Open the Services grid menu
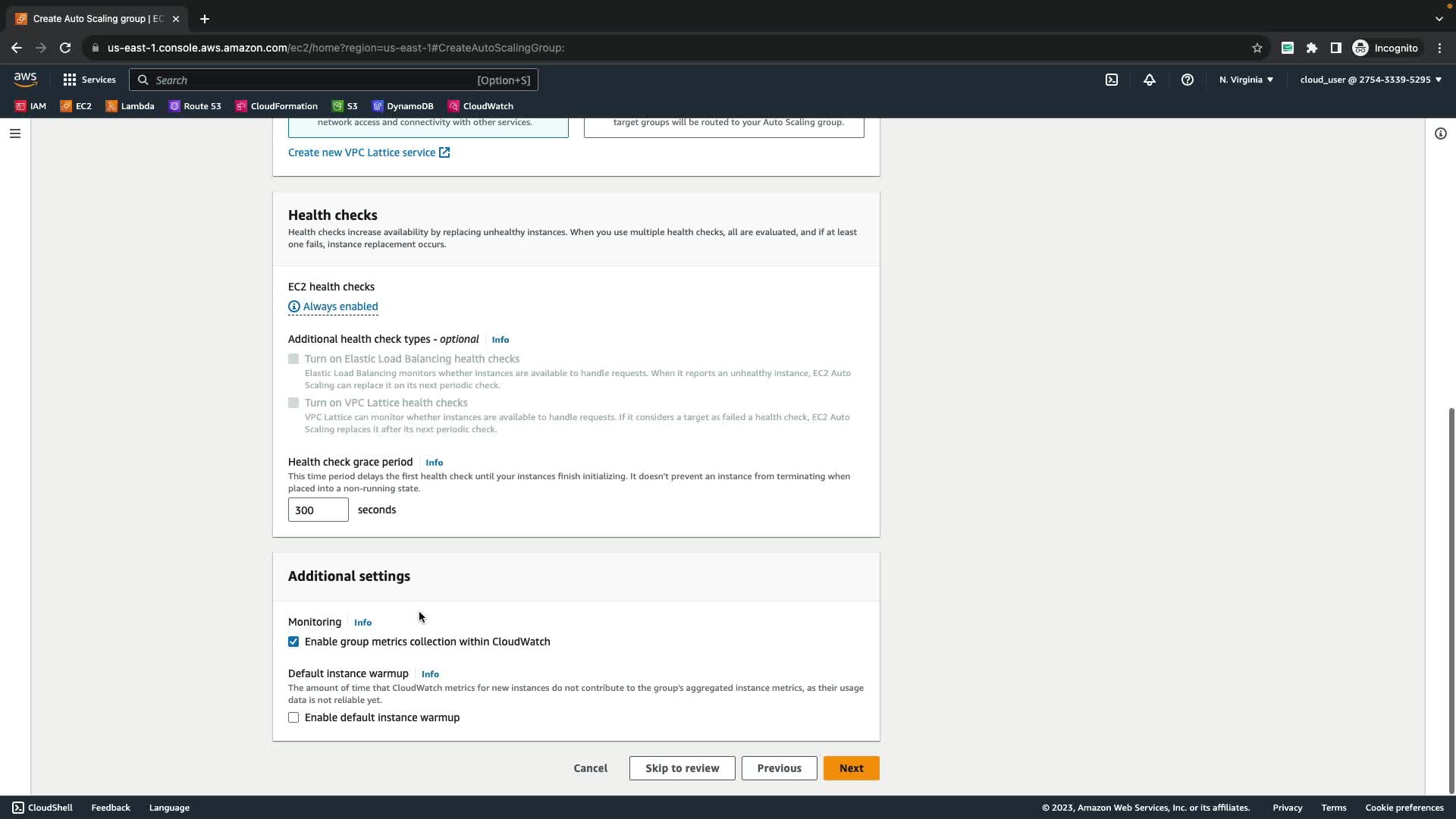The image size is (1456, 819). click(x=89, y=80)
